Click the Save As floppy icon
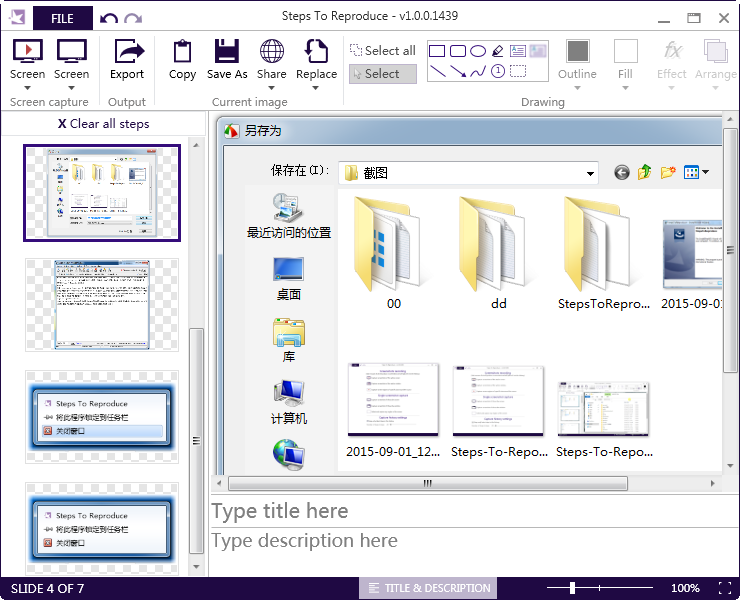The image size is (740, 600). click(x=227, y=51)
